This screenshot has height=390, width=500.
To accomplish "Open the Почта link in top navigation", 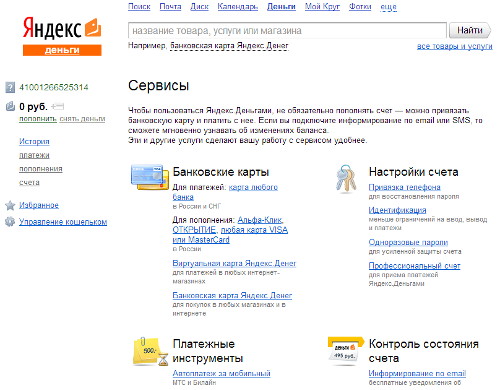I will pos(170,7).
